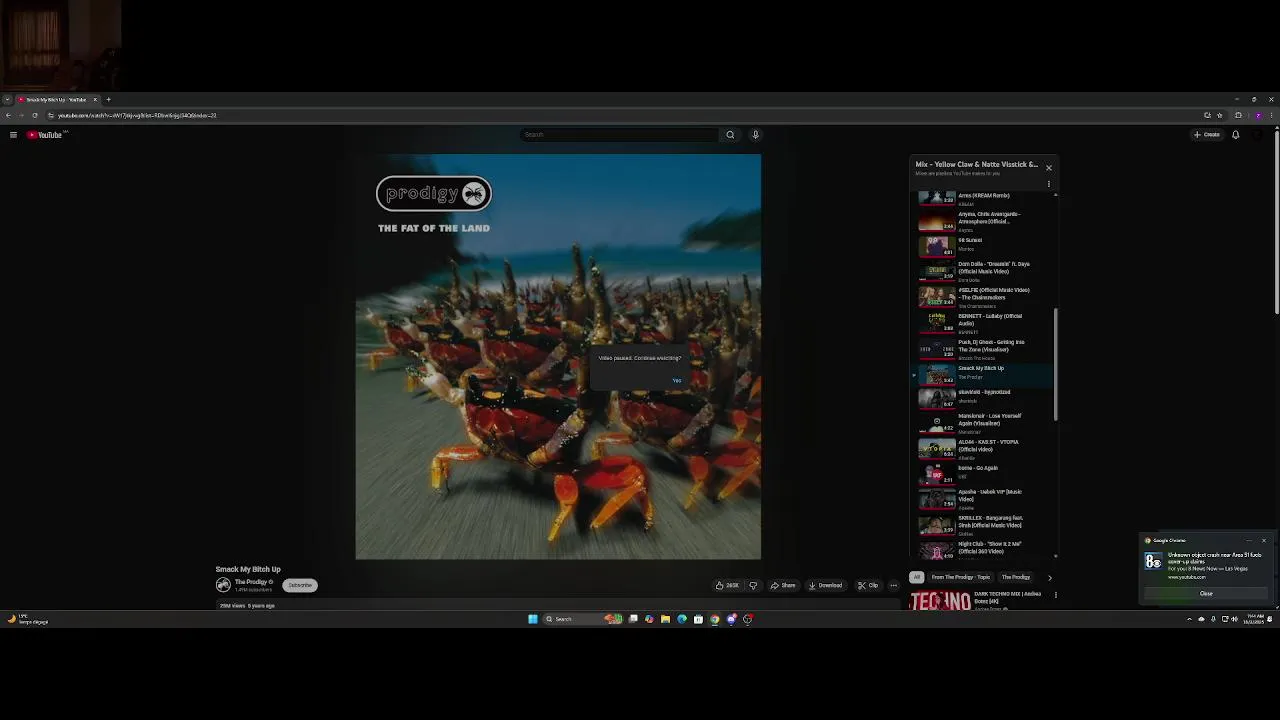The image size is (1280, 720).
Task: Close the Mix playlist panel
Action: coord(1048,167)
